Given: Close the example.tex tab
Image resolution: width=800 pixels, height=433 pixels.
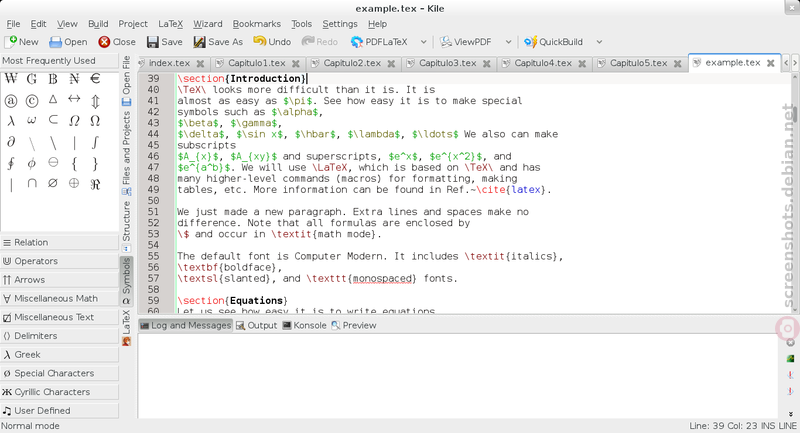Looking at the screenshot, I should click(x=771, y=63).
